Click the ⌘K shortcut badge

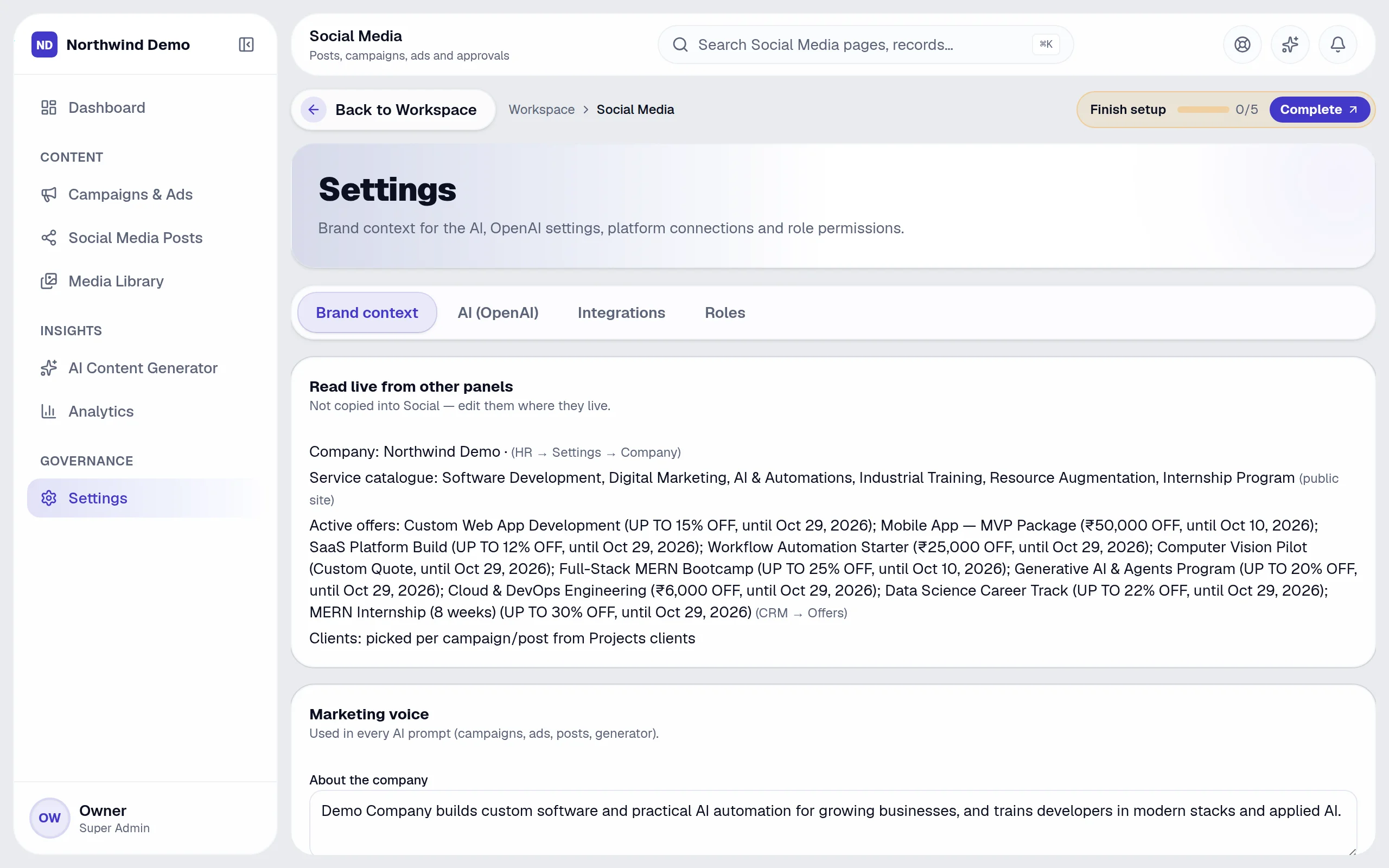[x=1046, y=44]
